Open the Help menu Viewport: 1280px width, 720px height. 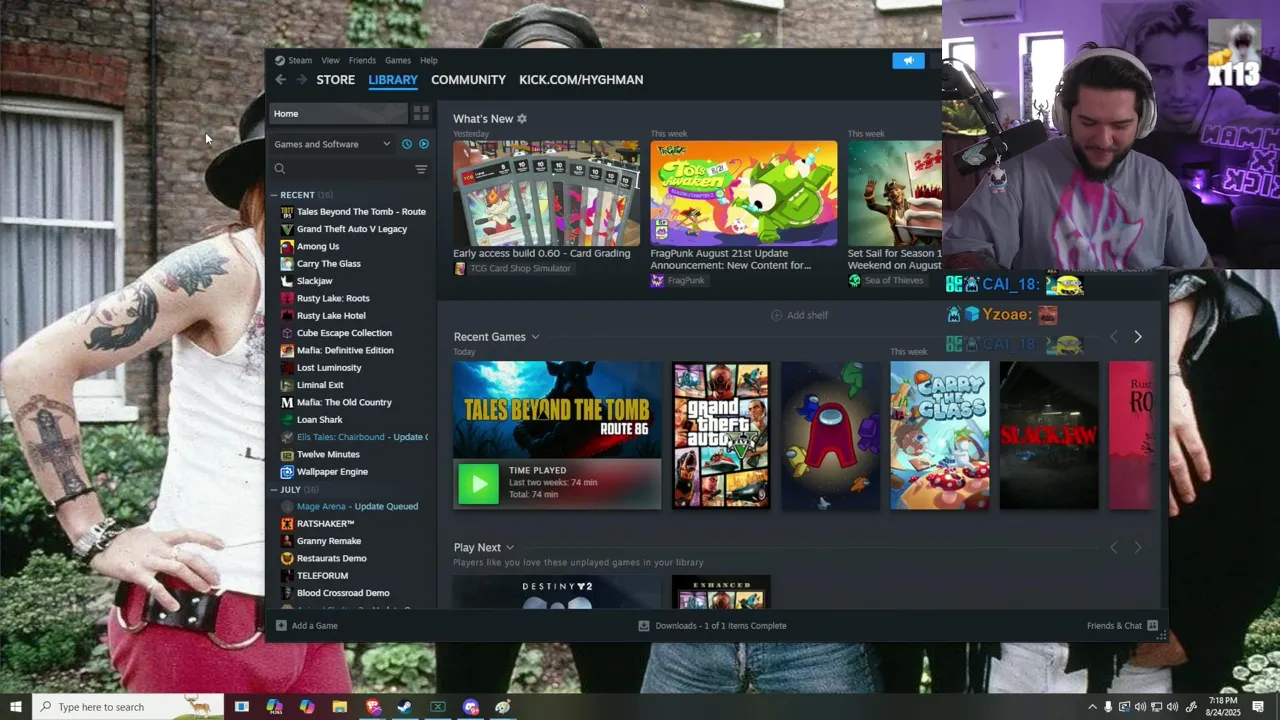[x=429, y=61]
